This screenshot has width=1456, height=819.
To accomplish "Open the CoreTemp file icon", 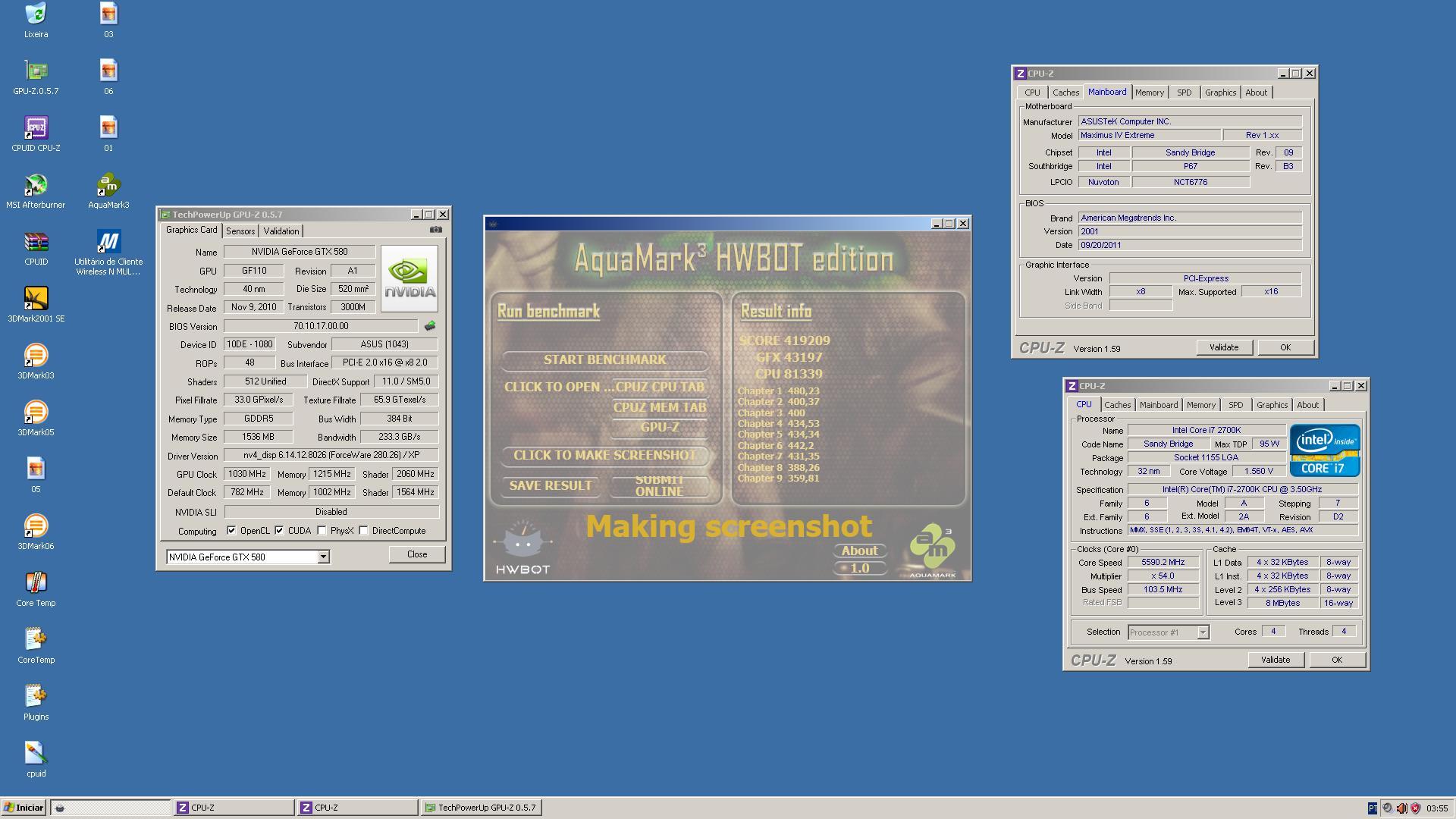I will pos(36,646).
